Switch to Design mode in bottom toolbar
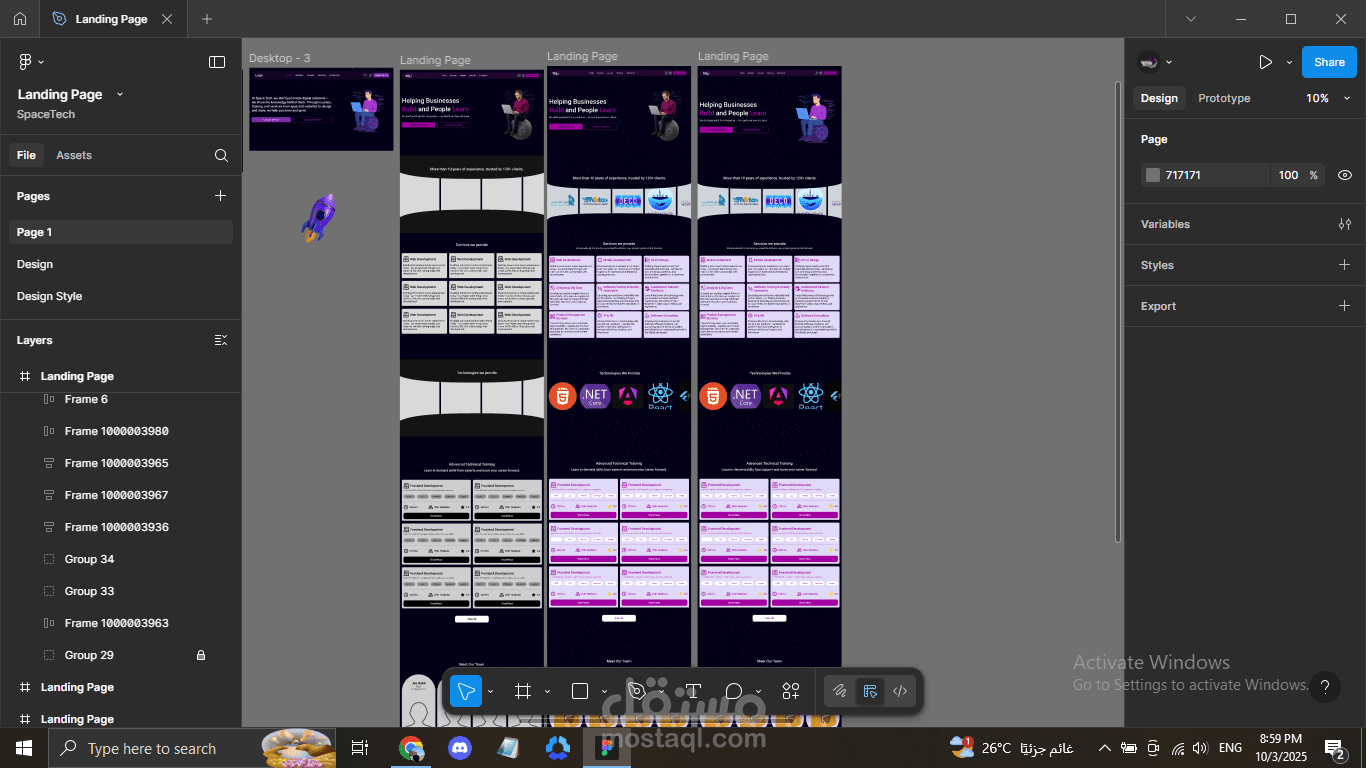The height and width of the screenshot is (768, 1369). point(870,691)
